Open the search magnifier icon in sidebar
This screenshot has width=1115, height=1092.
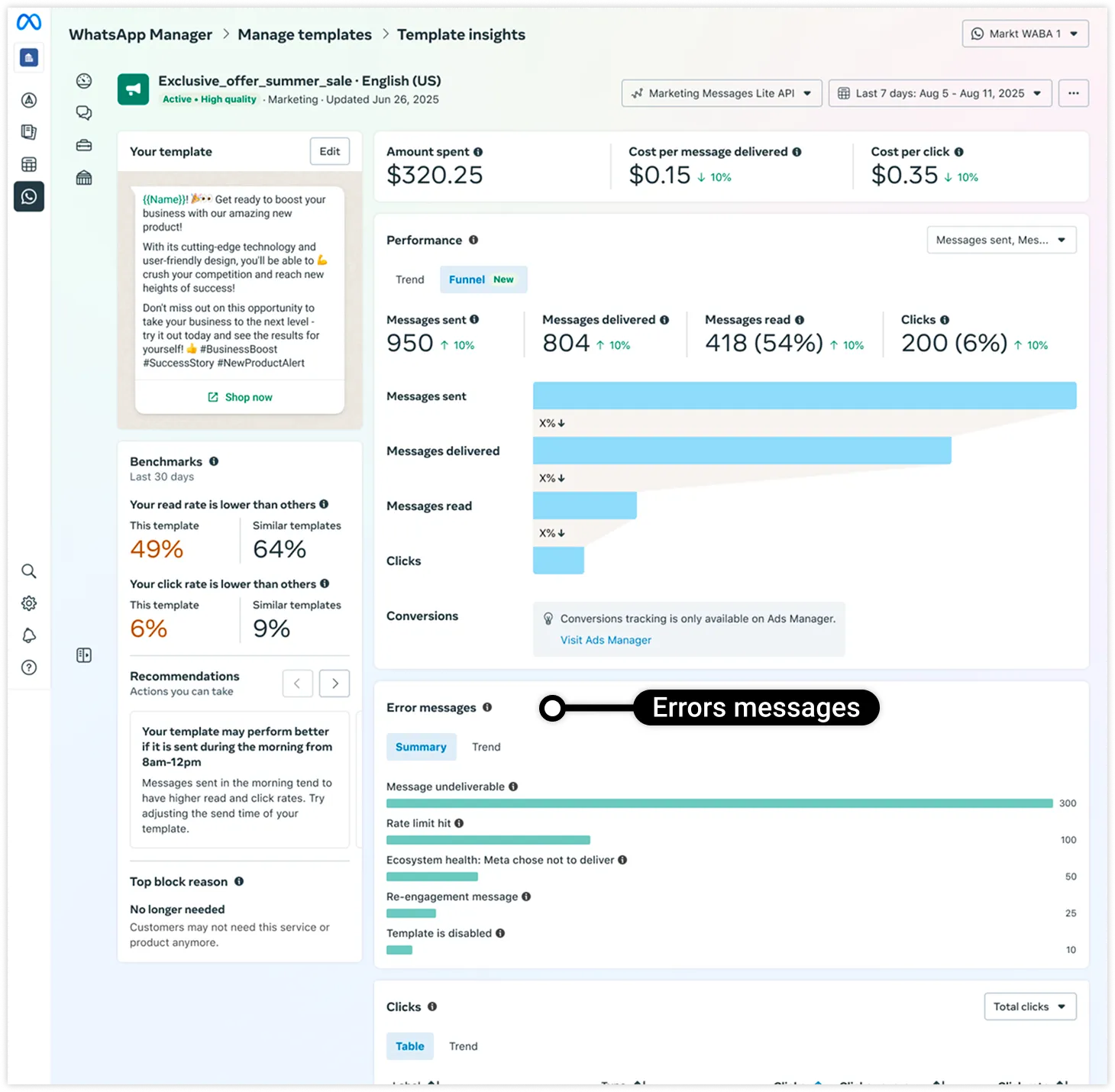click(29, 571)
